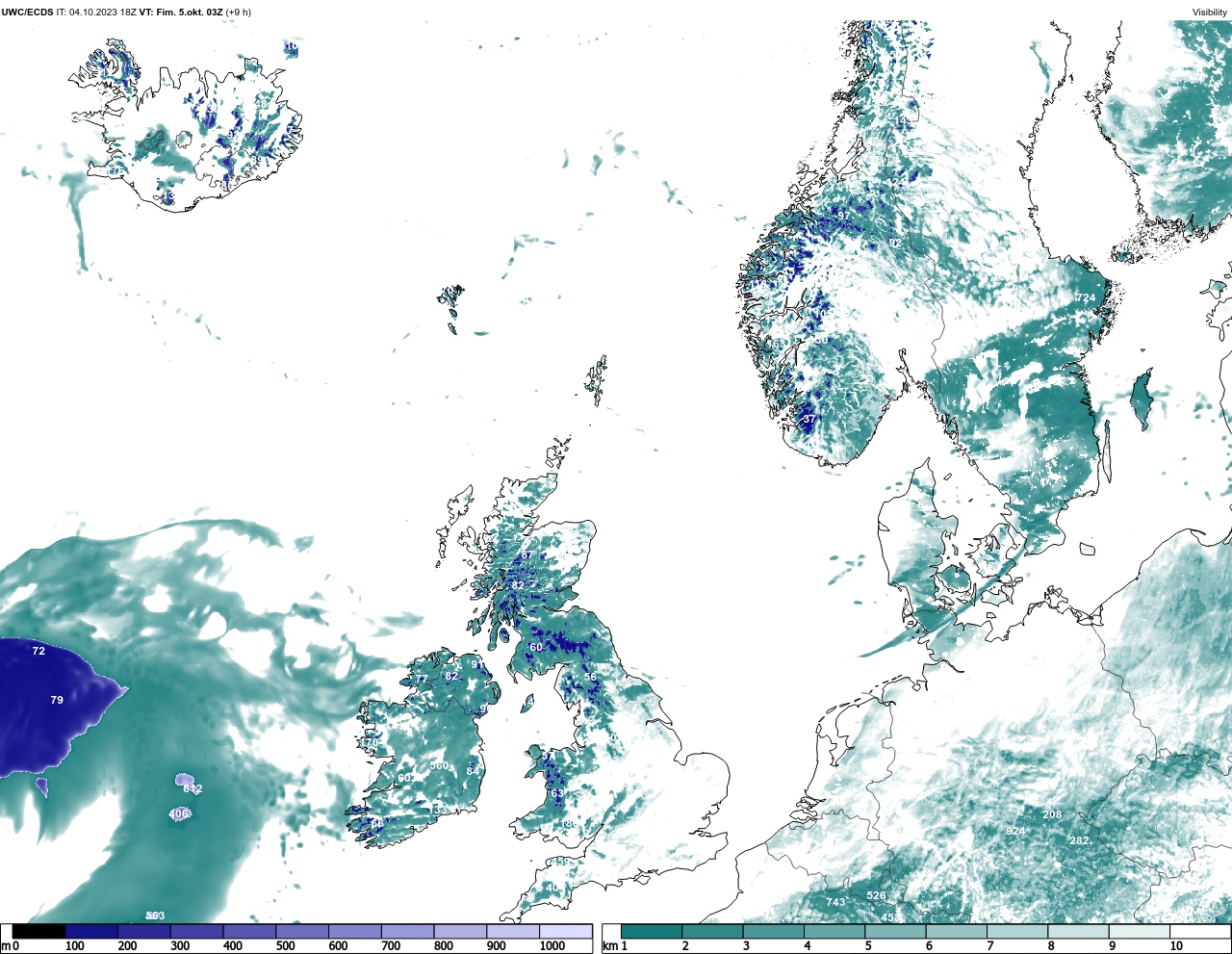Image resolution: width=1232 pixels, height=954 pixels.
Task: Click the '72' value in Atlantic fog area
Action: 38,652
